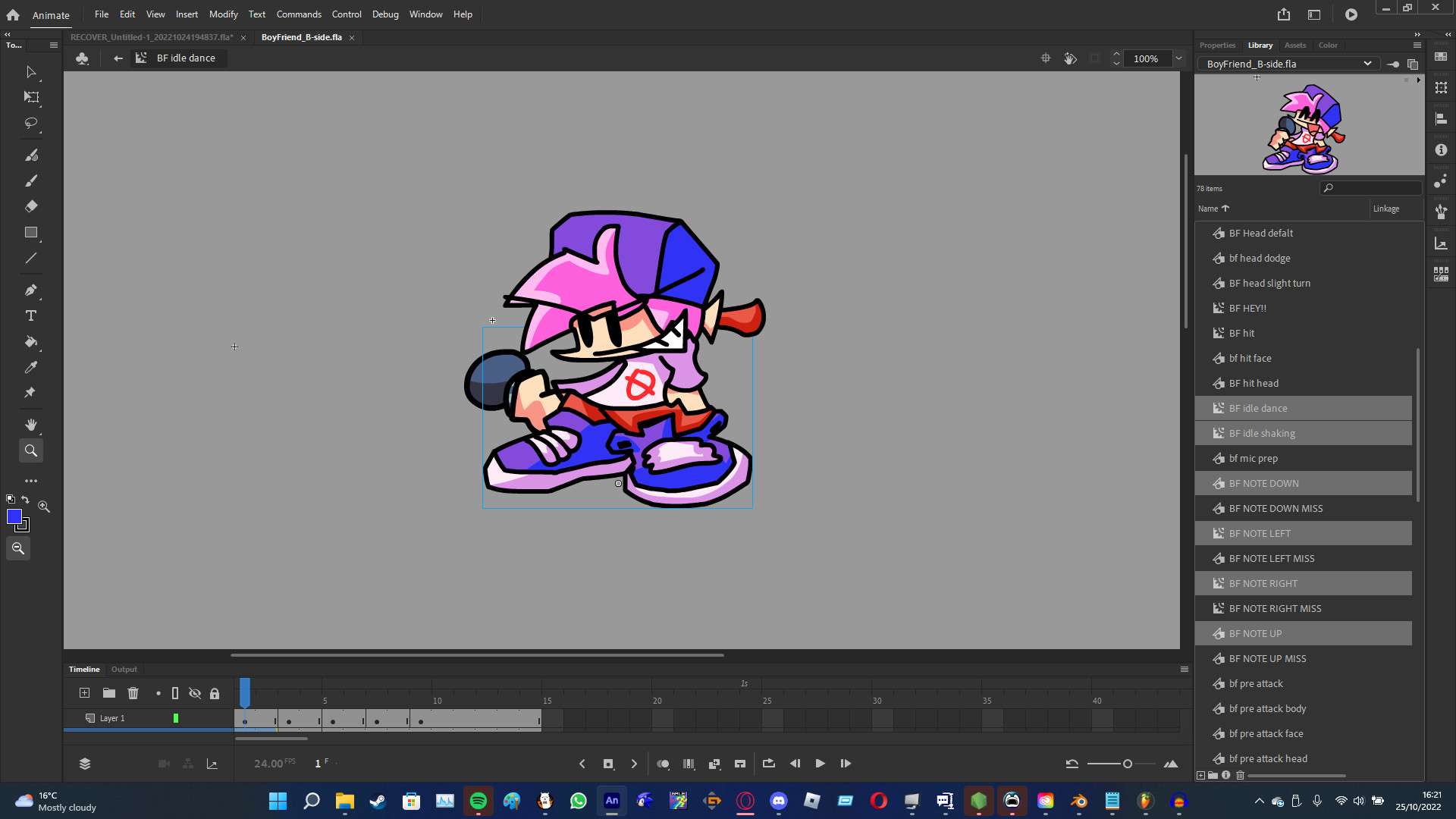
Task: Open the Modify menu
Action: click(x=223, y=14)
